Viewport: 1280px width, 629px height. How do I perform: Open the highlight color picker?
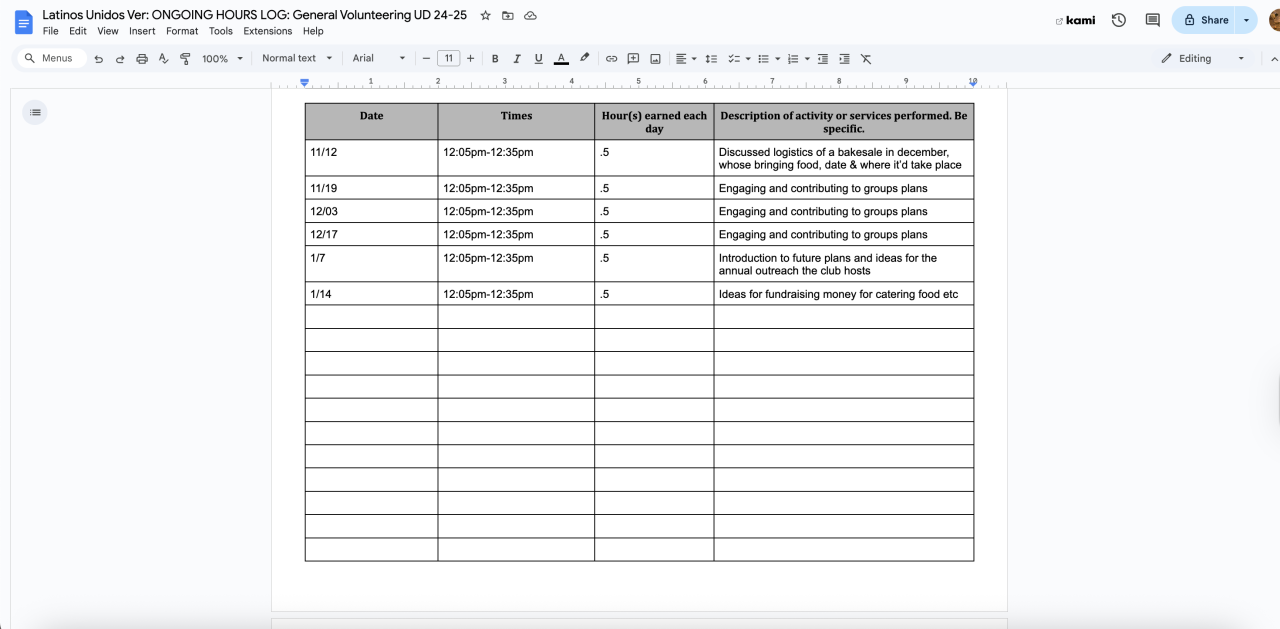(x=584, y=59)
